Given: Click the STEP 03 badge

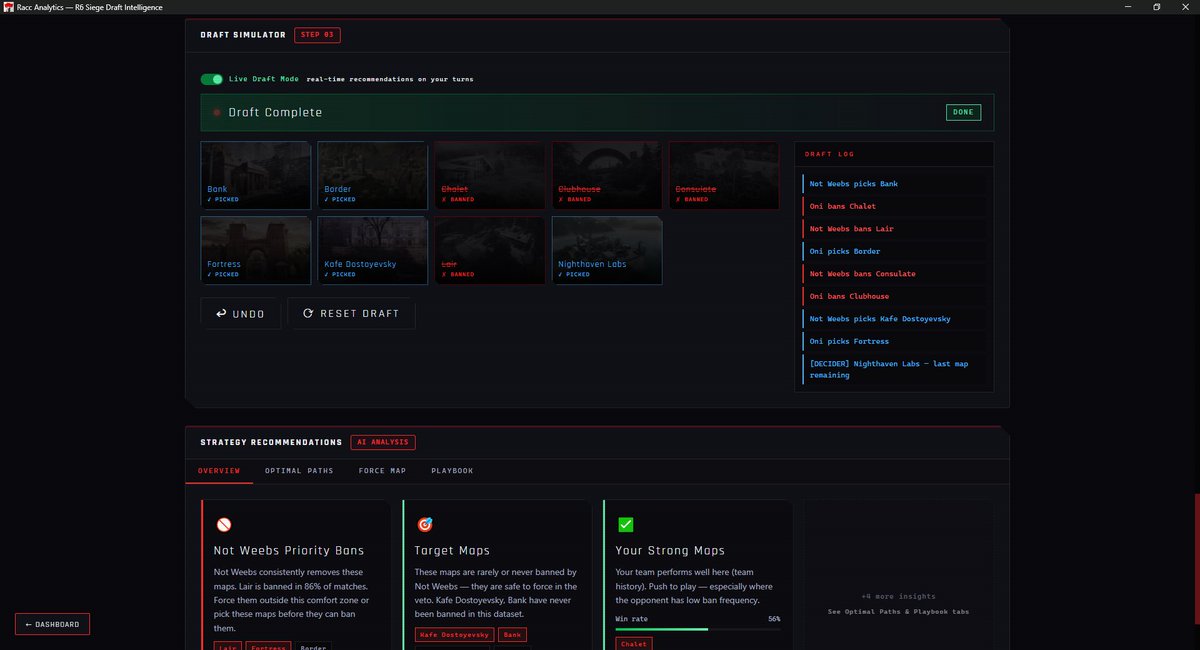Looking at the screenshot, I should click(317, 35).
